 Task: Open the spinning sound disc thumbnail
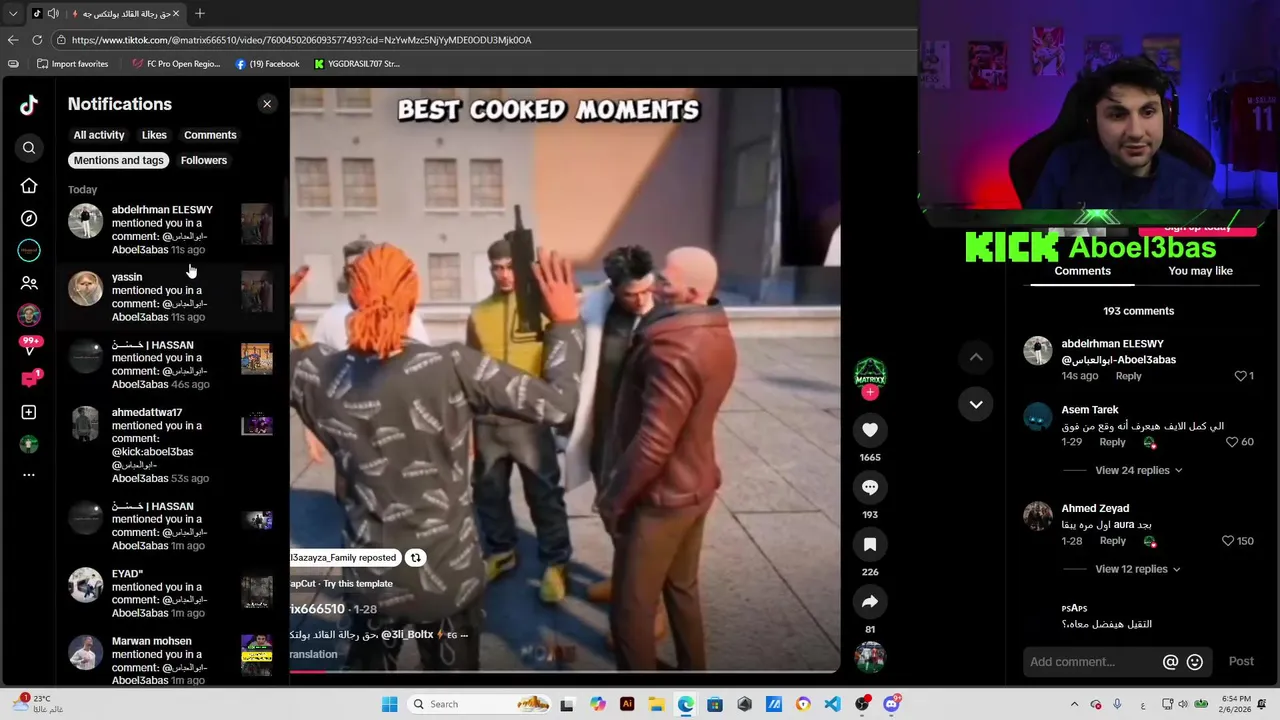click(870, 657)
